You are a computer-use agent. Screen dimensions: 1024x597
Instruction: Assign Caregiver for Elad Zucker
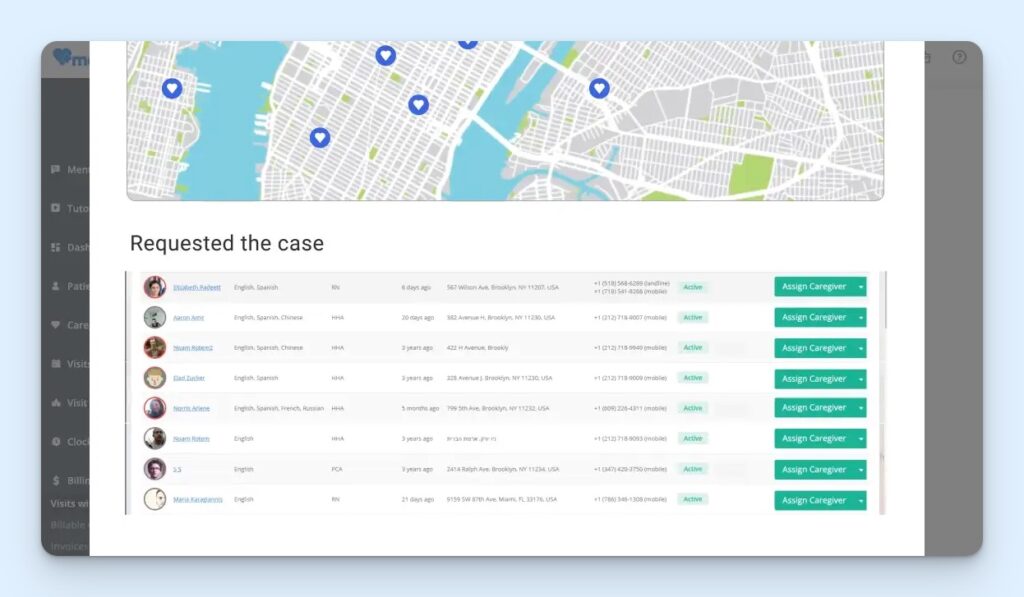pos(814,379)
